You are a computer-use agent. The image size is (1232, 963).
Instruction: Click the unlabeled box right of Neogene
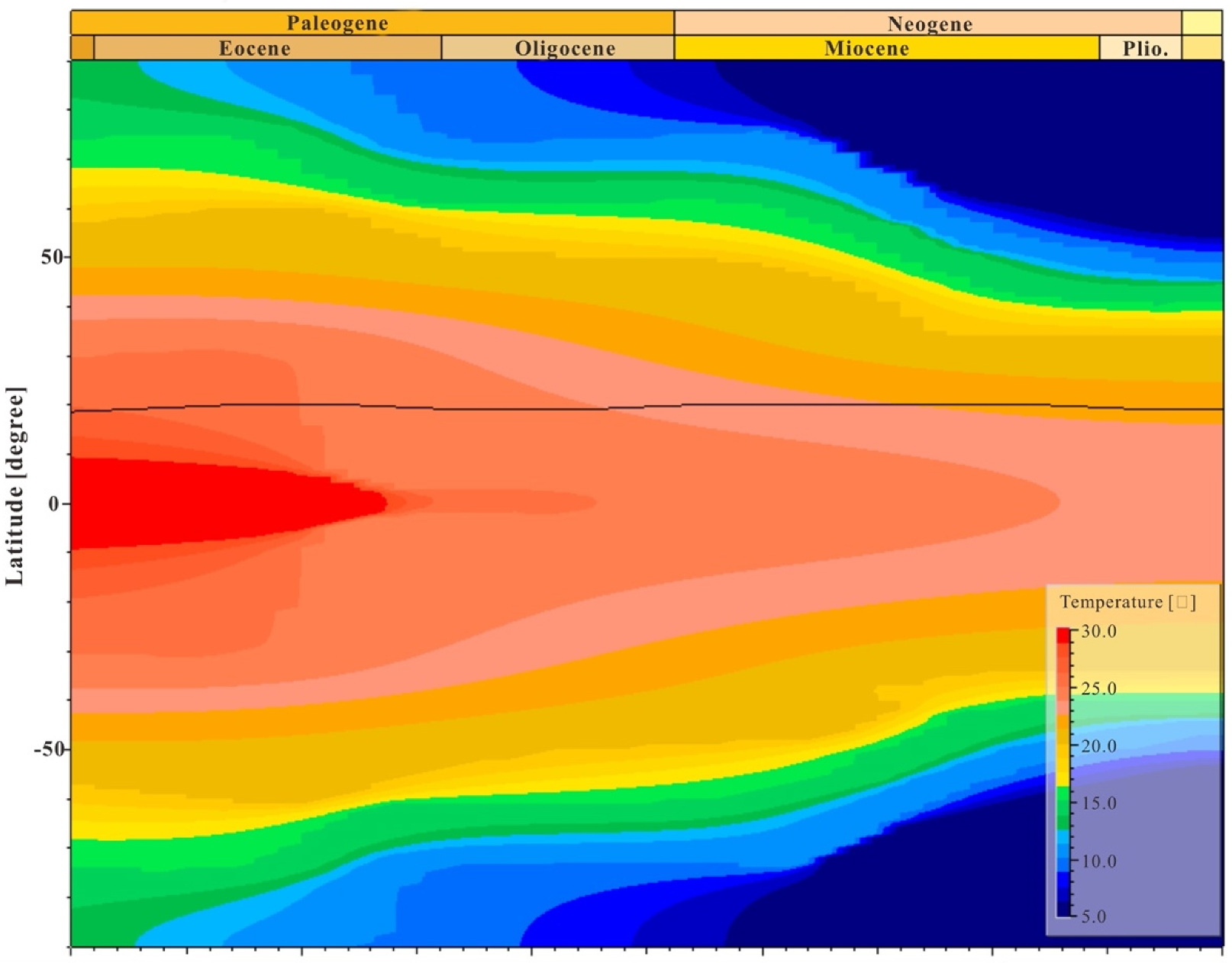[1201, 23]
